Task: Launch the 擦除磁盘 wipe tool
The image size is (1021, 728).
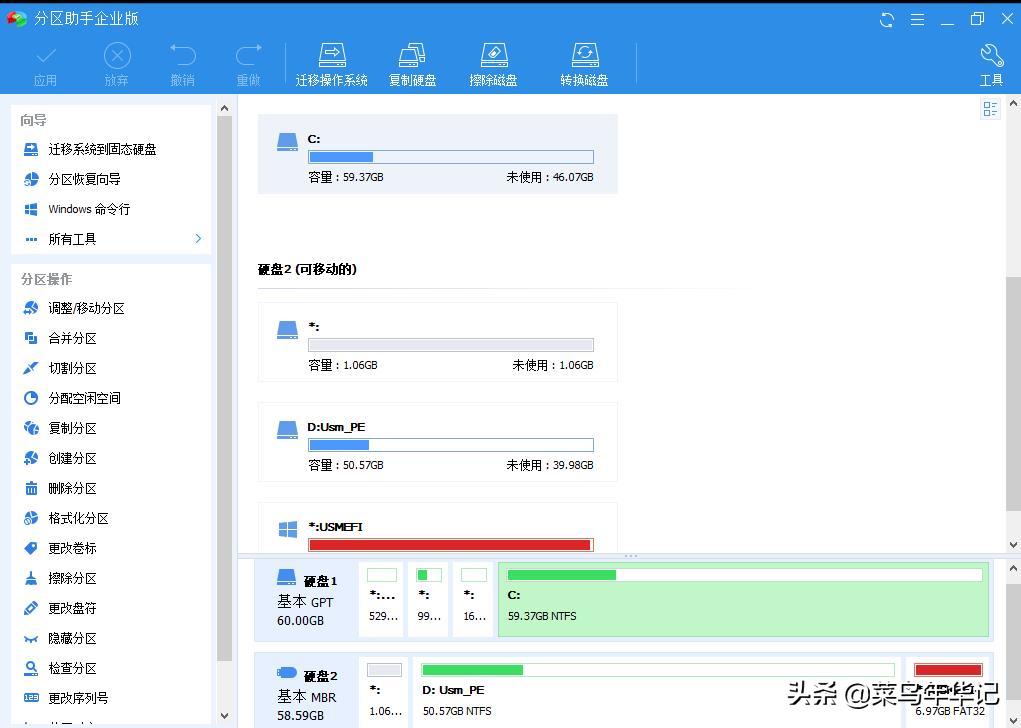Action: pyautogui.click(x=493, y=62)
